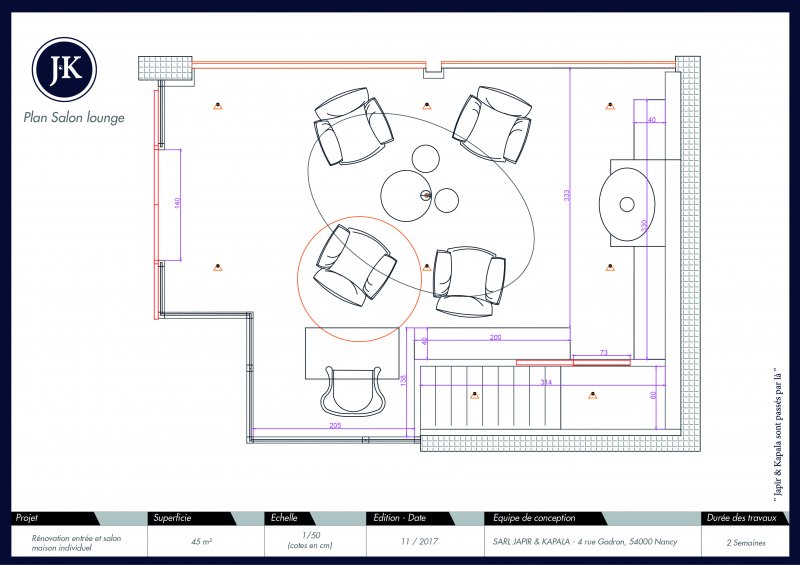Select the rectangular desk above the desk chair
This screenshot has width=800, height=565.
coord(353,352)
